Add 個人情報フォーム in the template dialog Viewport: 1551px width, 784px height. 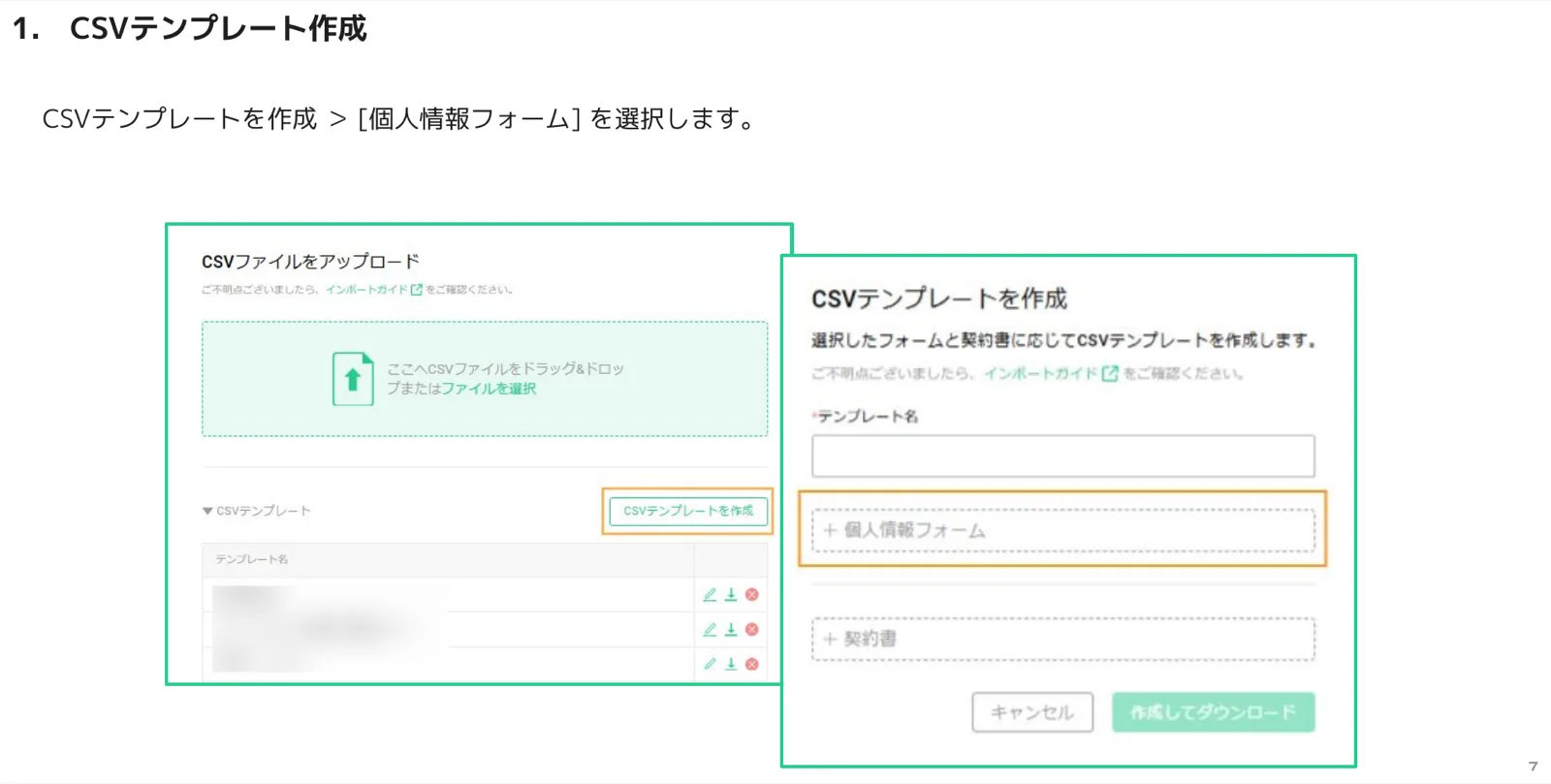click(1063, 530)
